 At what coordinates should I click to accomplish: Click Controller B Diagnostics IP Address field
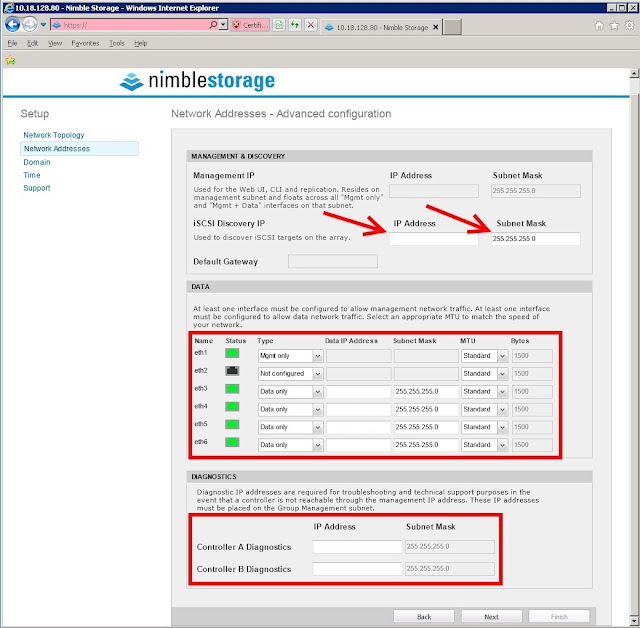358,569
